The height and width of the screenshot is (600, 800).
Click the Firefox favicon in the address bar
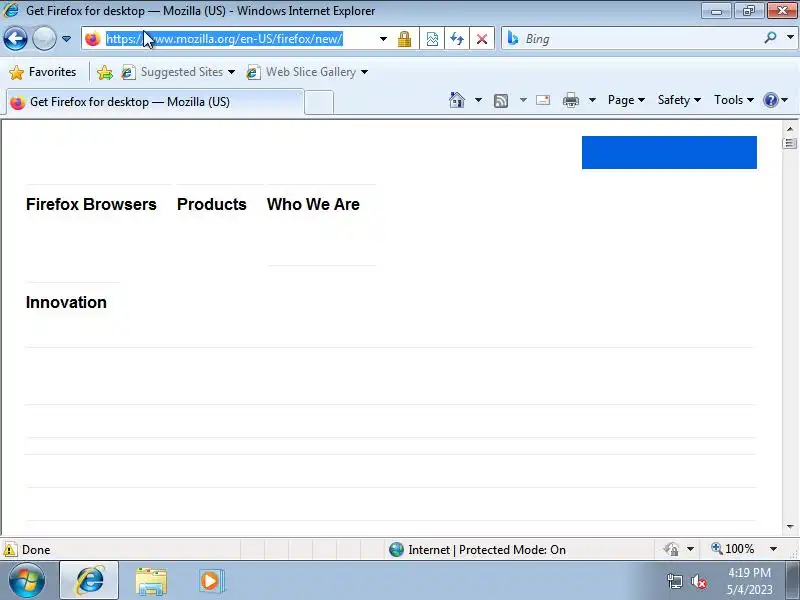point(93,39)
